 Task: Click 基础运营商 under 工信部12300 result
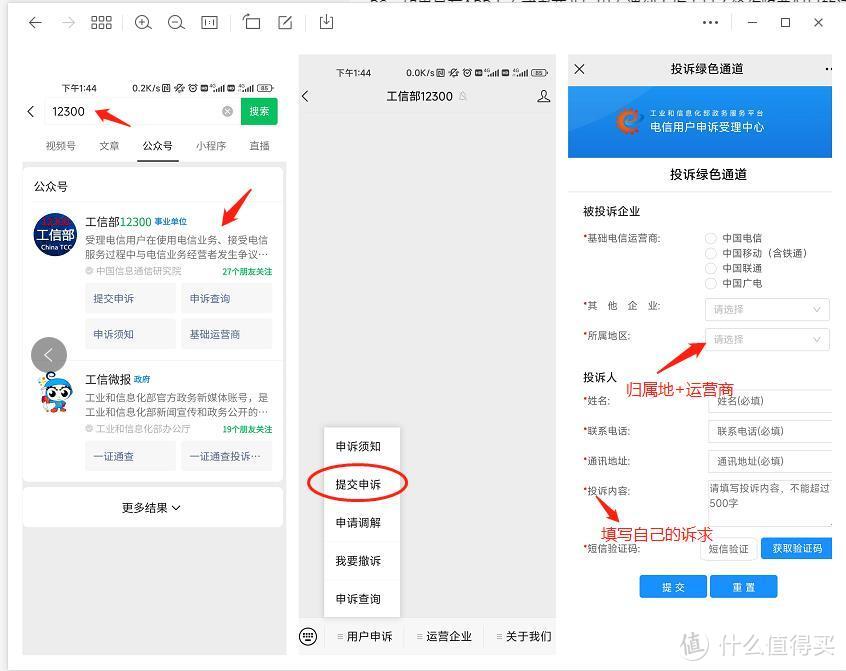tap(227, 334)
